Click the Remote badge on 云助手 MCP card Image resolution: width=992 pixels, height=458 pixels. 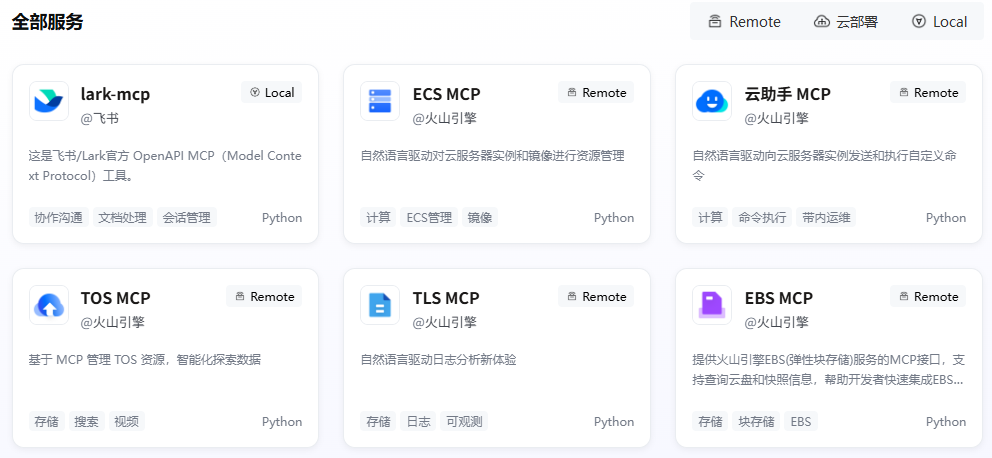pos(928,92)
